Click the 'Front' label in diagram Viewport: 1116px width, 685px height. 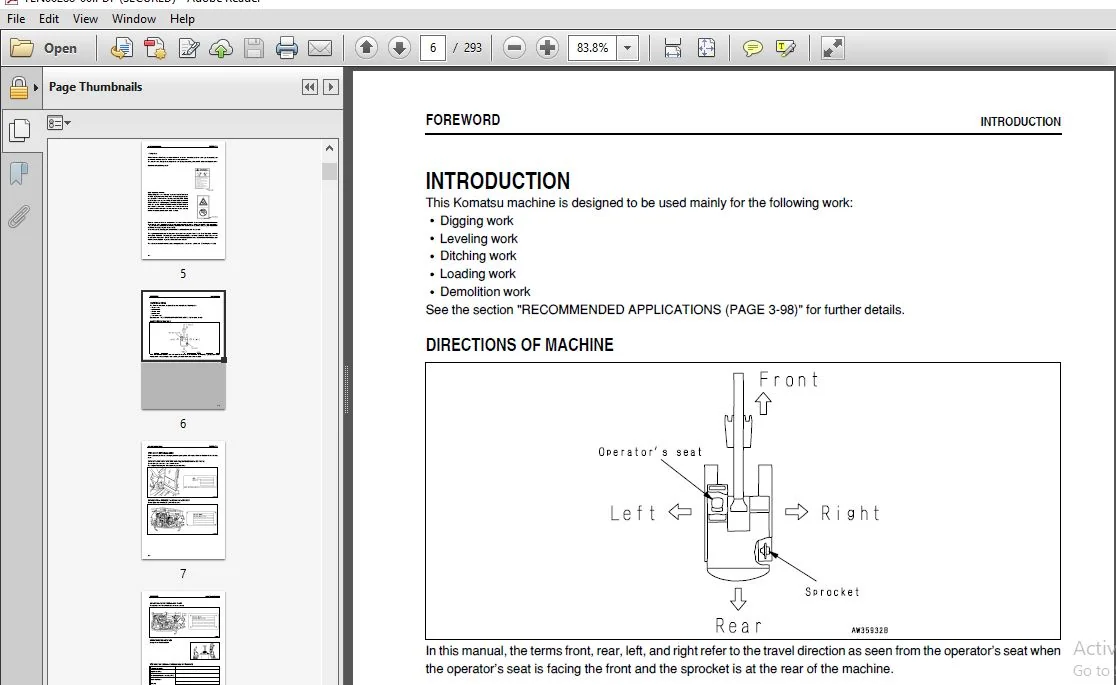(789, 380)
